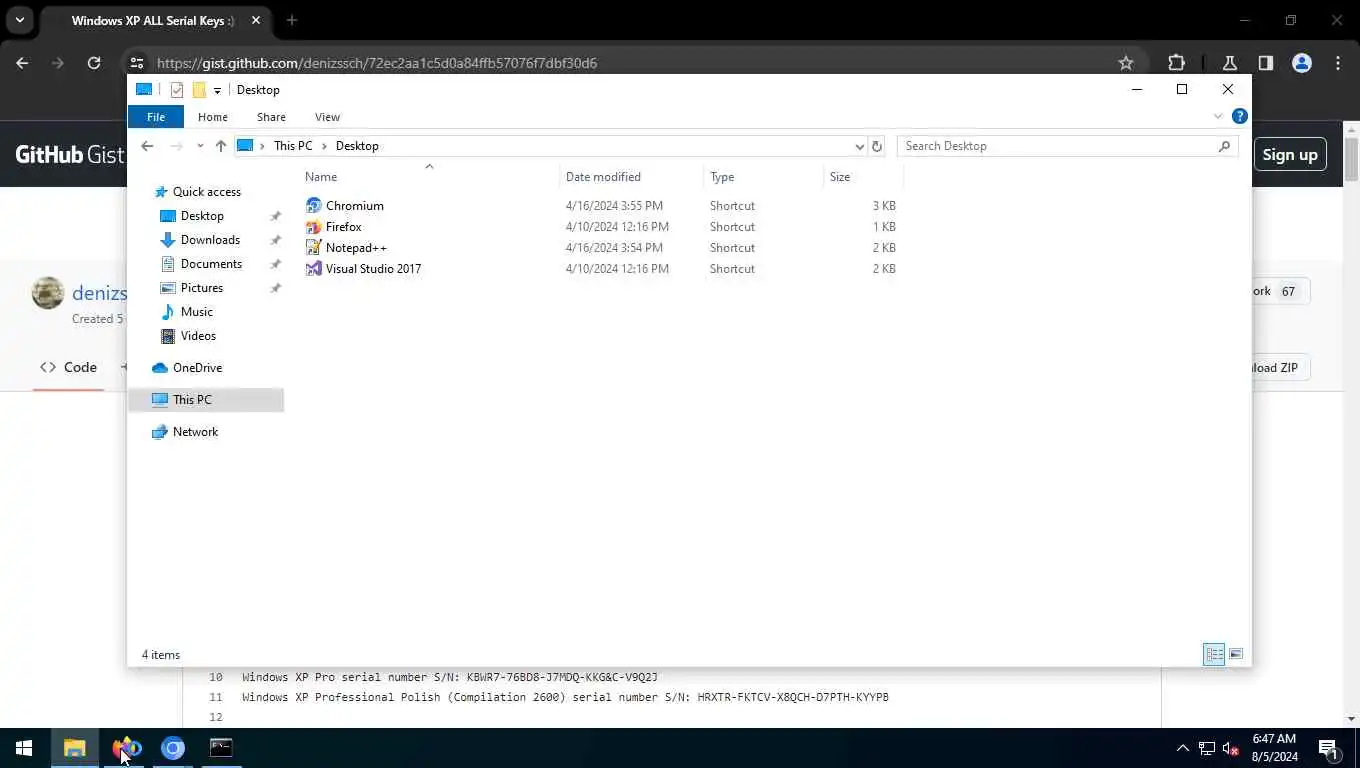The image size is (1360, 768).
Task: Open the recent locations dropdown arrow
Action: pos(200,146)
